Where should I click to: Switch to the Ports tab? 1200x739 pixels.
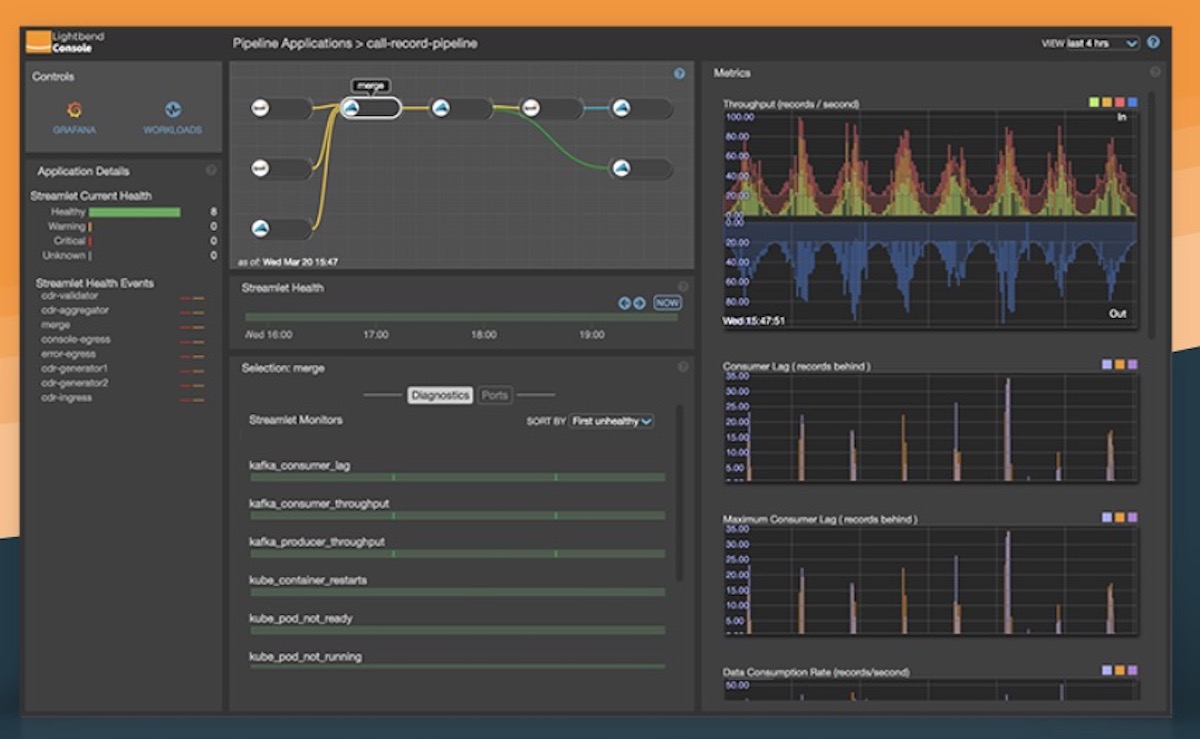click(495, 395)
